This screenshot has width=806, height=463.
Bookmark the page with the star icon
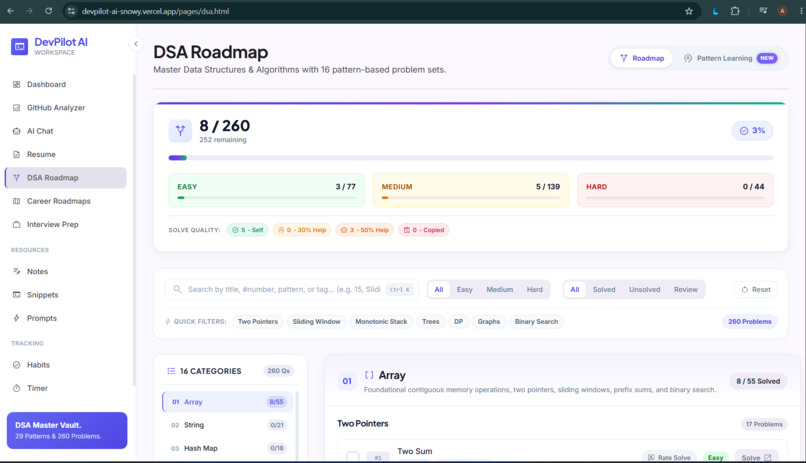pyautogui.click(x=689, y=11)
